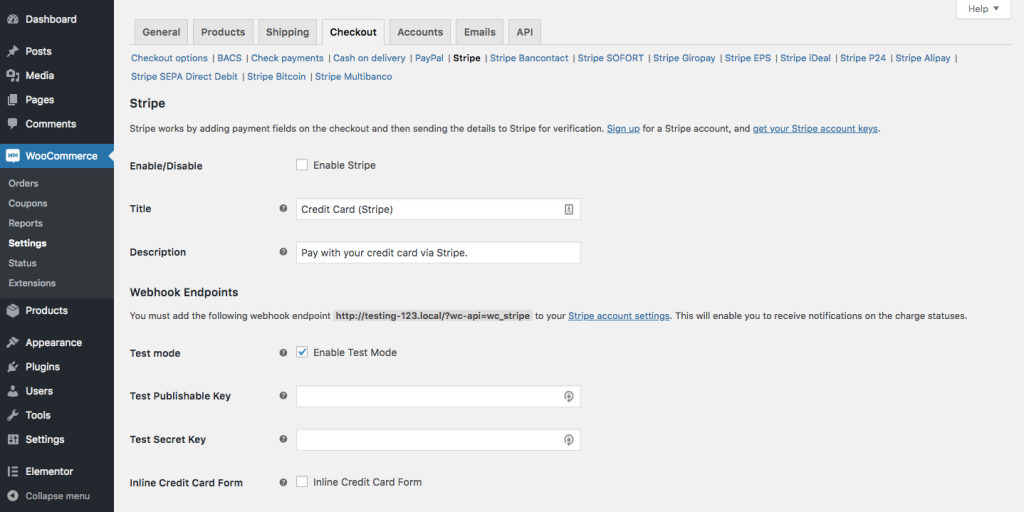Viewport: 1024px width, 512px height.
Task: Click the help tooltip icon beside Title
Action: pyautogui.click(x=283, y=209)
